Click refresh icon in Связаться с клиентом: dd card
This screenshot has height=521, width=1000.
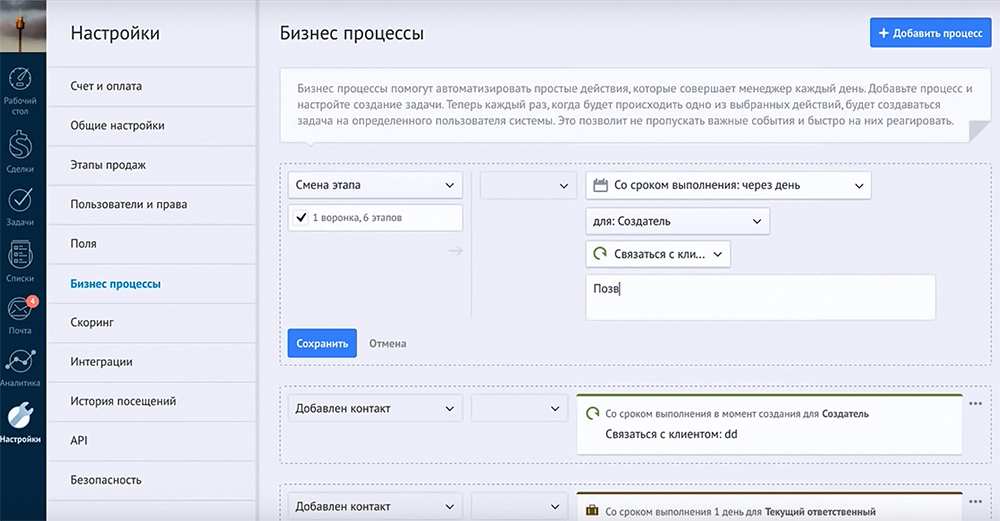592,413
